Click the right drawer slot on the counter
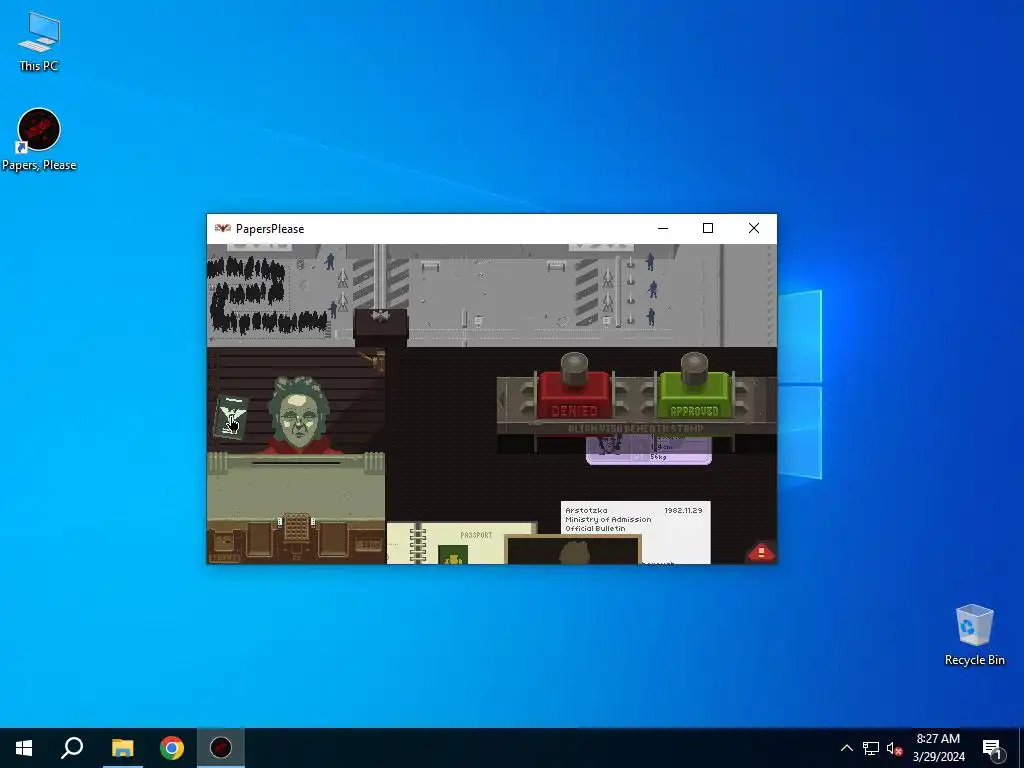1024x768 pixels. coord(333,539)
